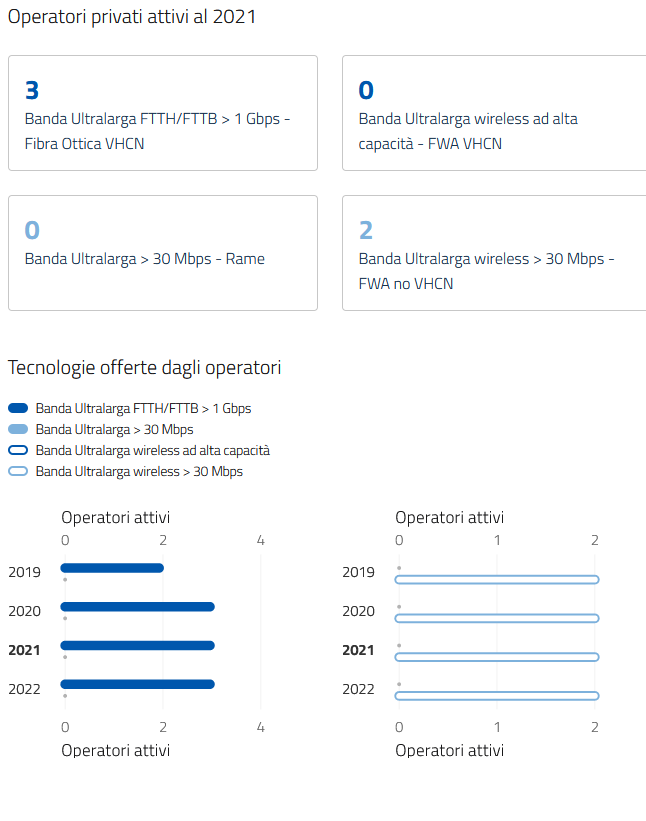
Task: Click the bold 2021 label in right chart
Action: coord(358,650)
